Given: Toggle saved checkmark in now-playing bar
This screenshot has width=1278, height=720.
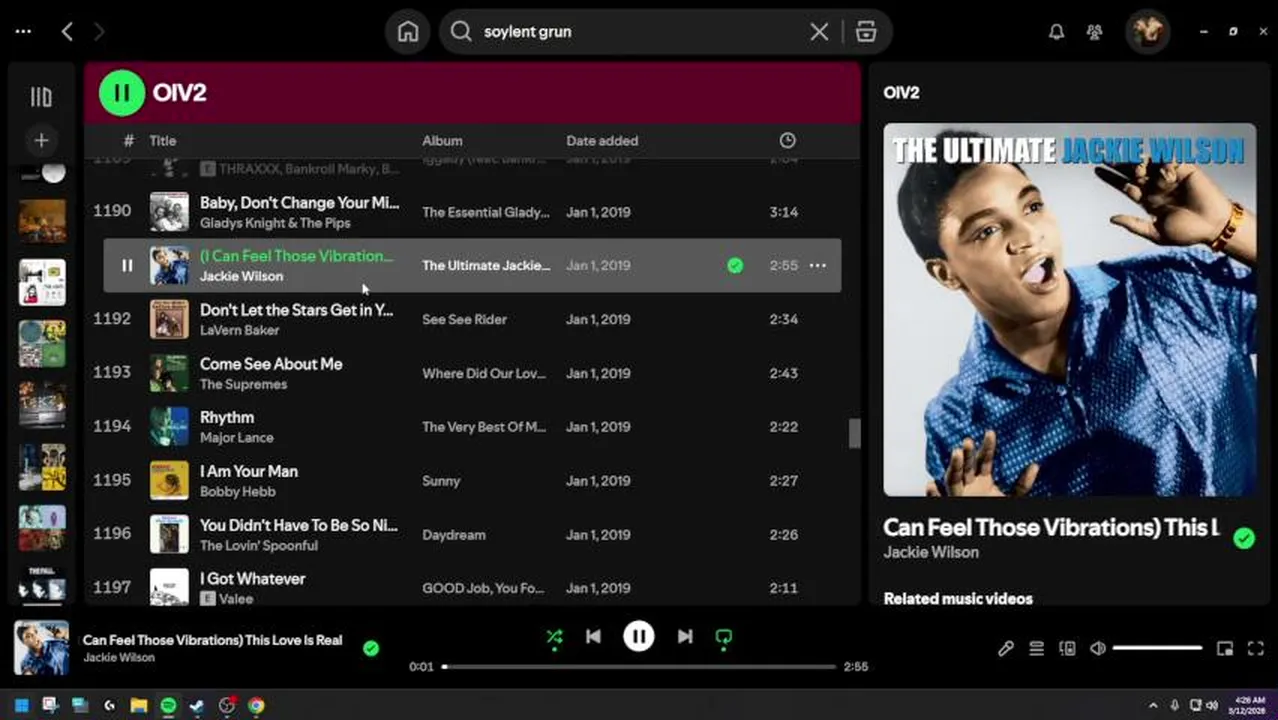Looking at the screenshot, I should point(371,648).
